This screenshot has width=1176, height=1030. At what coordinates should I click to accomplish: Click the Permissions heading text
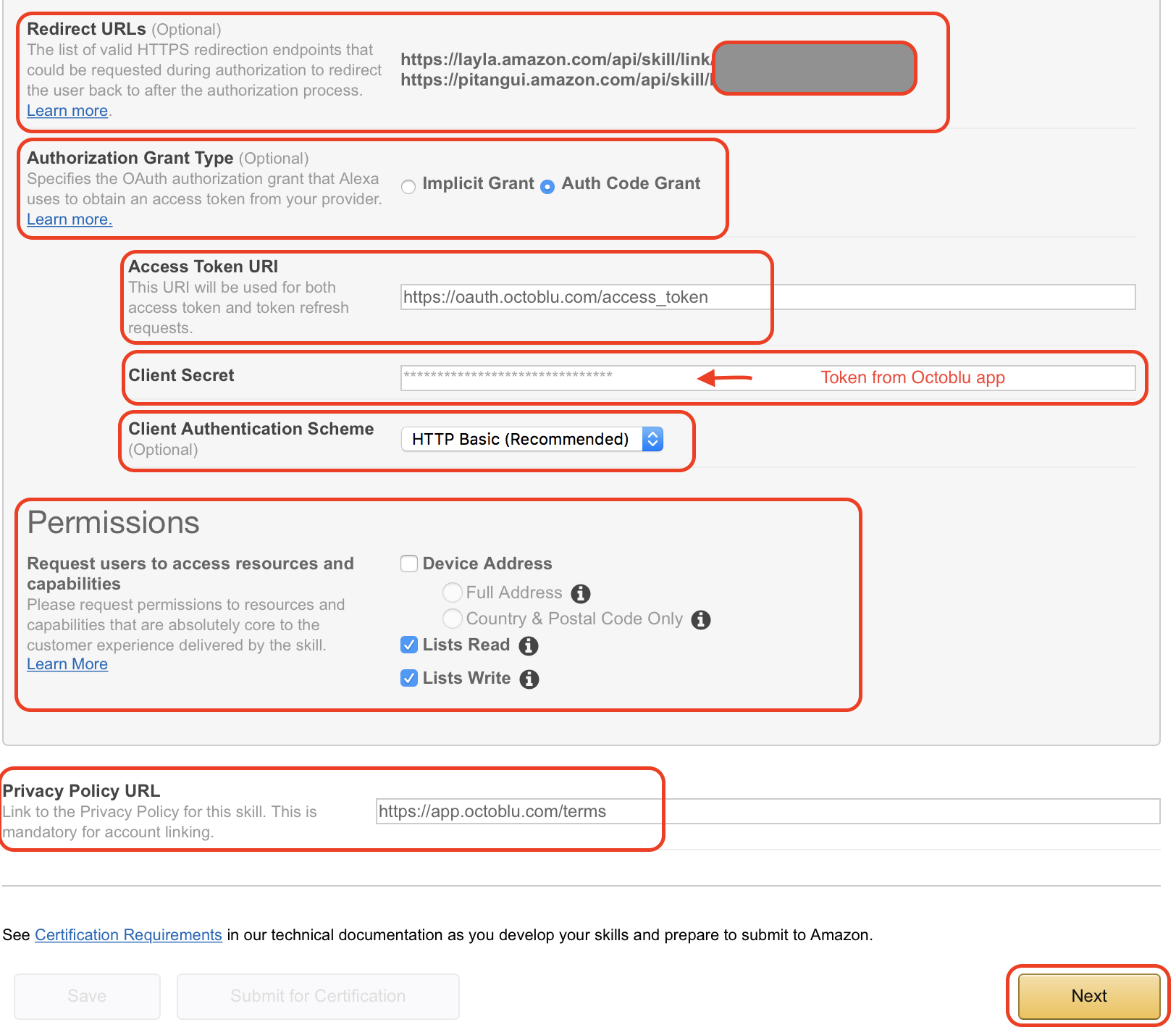point(113,523)
